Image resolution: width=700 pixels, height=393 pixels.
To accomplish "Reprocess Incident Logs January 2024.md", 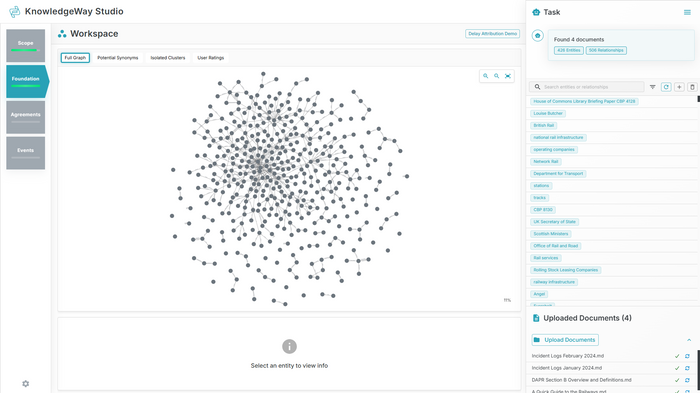I will tap(688, 368).
